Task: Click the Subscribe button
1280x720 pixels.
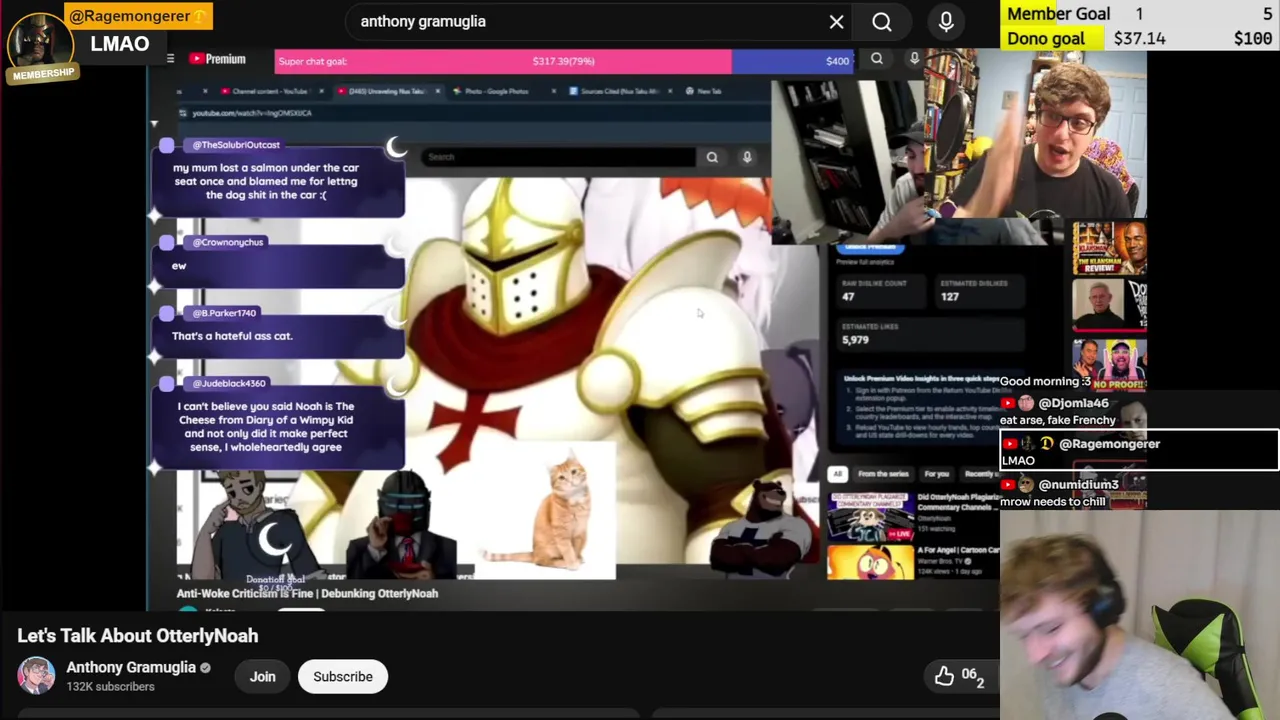Action: point(343,677)
